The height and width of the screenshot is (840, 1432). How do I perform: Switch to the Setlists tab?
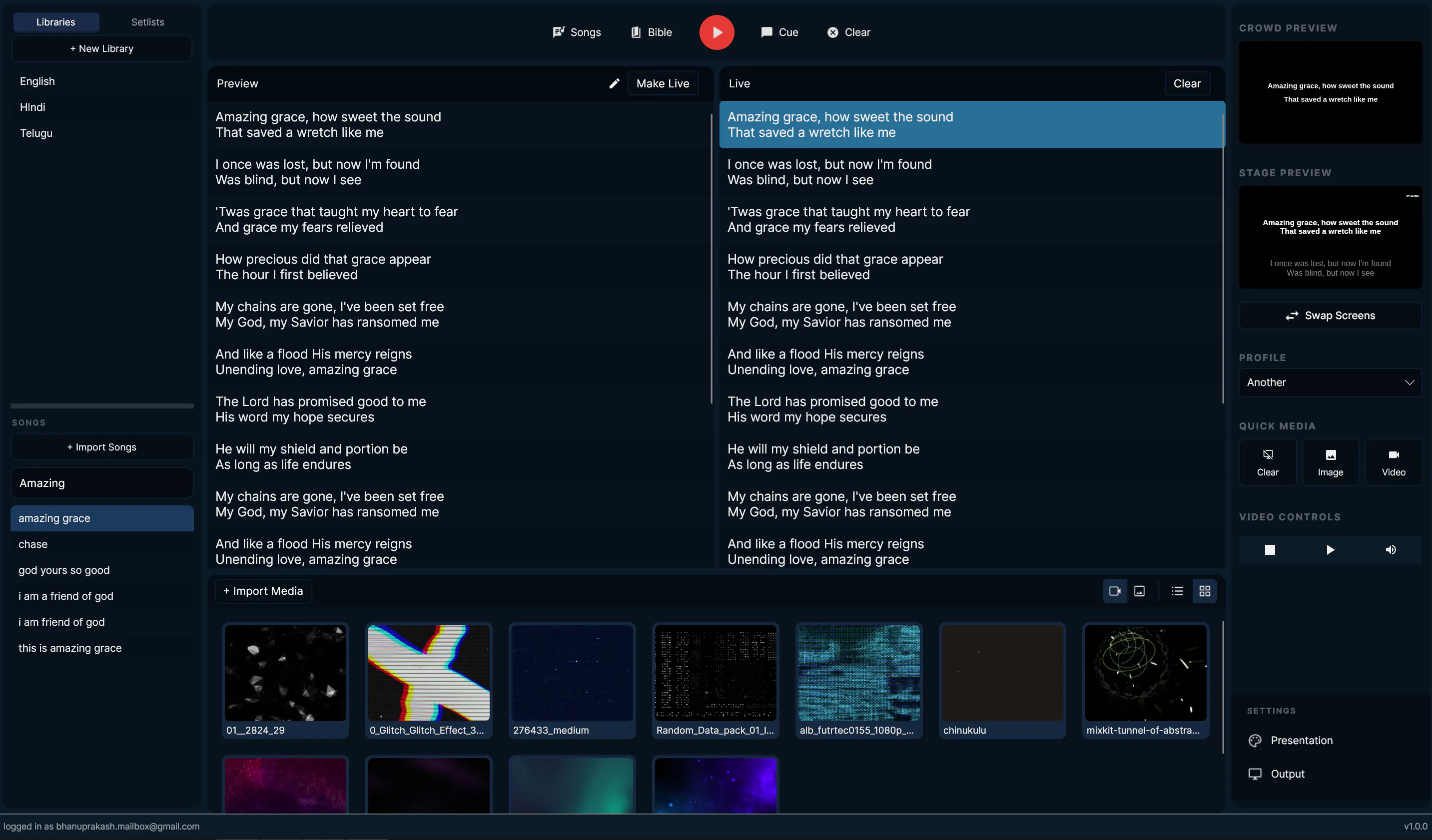pos(148,22)
